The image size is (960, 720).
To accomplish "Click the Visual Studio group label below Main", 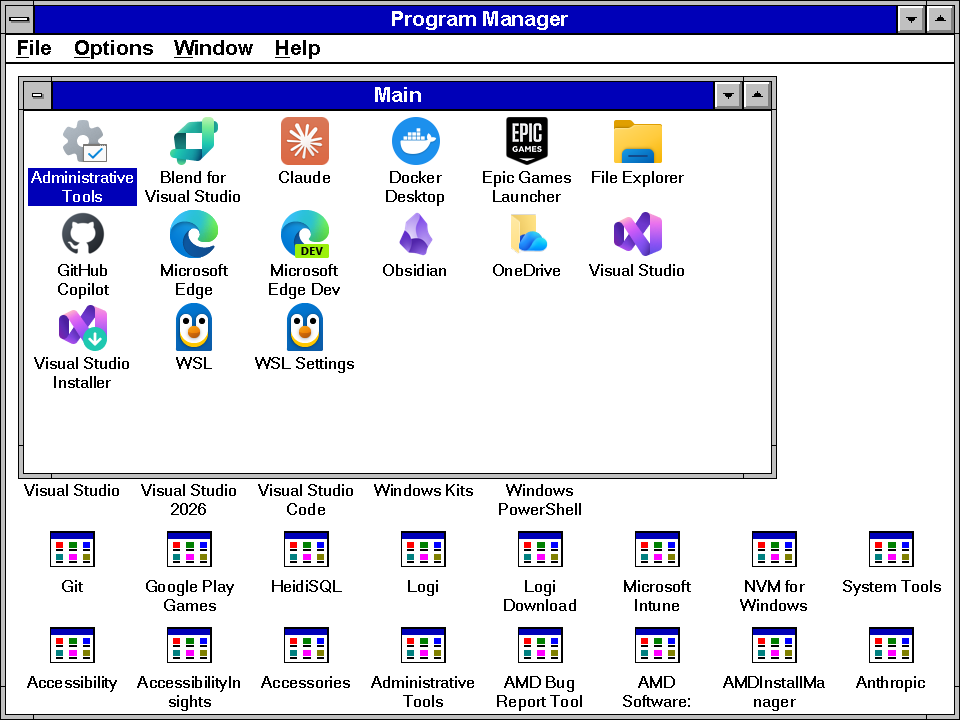I will point(72,490).
